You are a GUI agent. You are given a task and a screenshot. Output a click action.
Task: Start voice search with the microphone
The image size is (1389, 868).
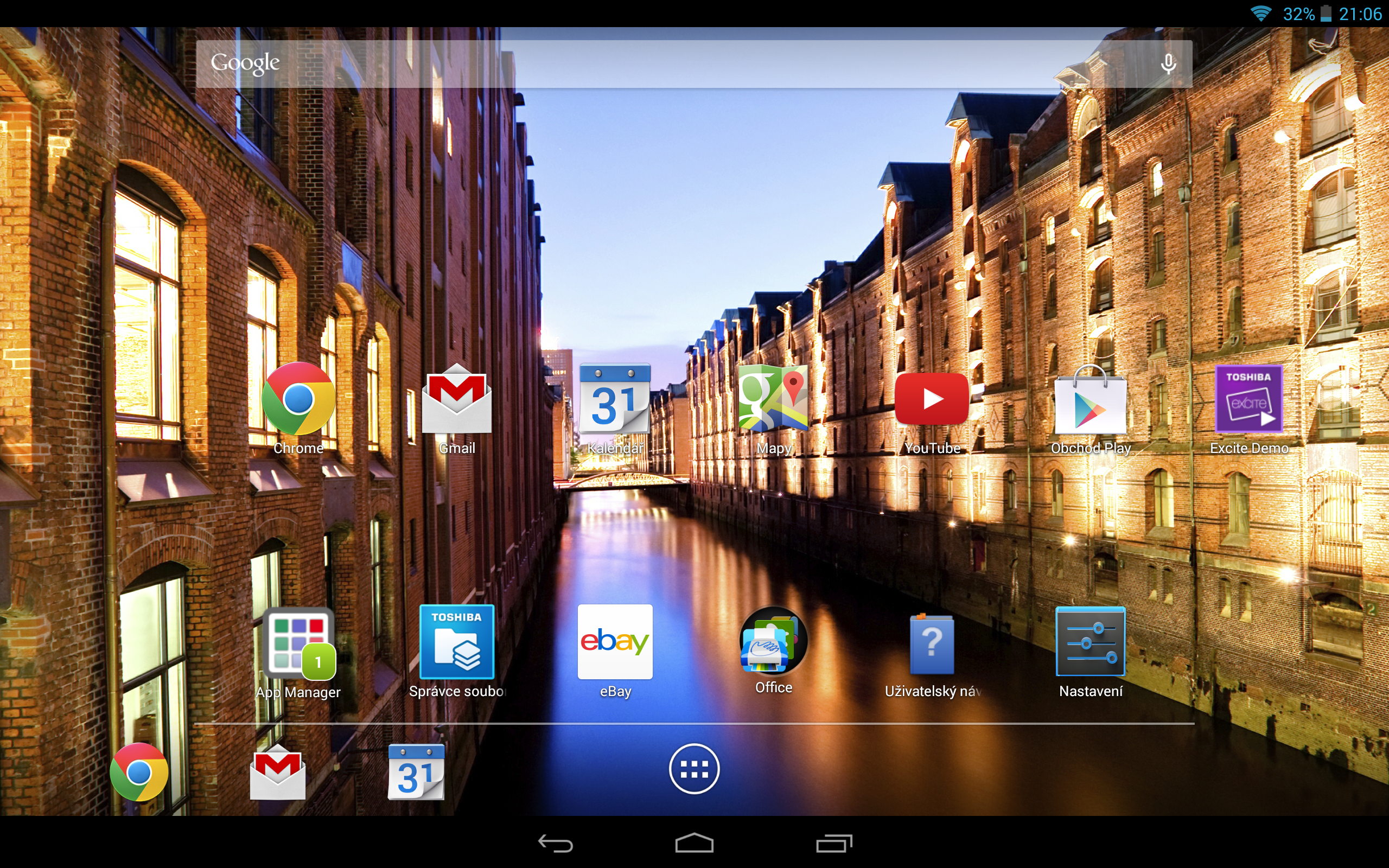pyautogui.click(x=1168, y=63)
